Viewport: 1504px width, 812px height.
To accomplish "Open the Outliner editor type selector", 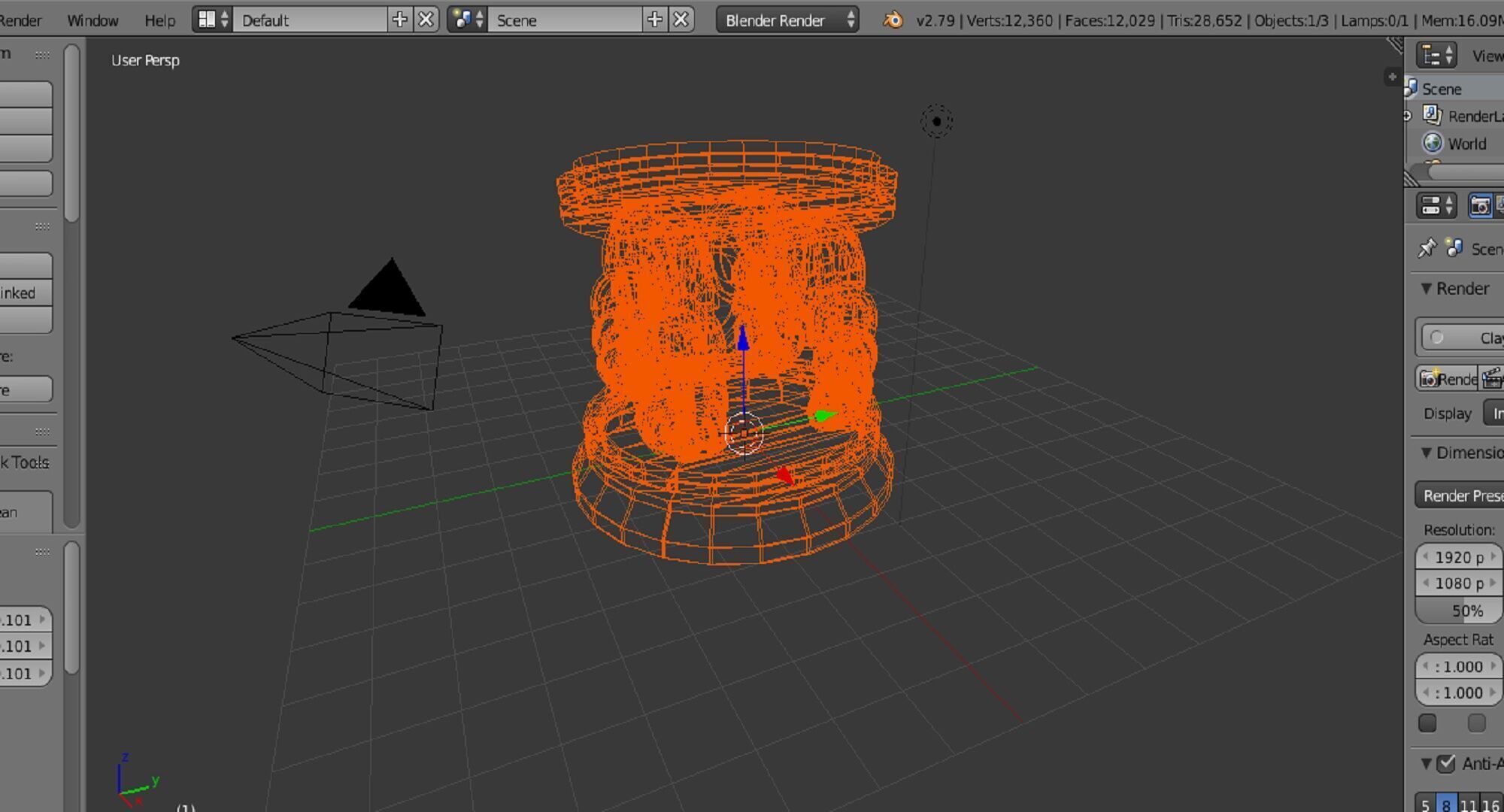I will coord(1437,56).
